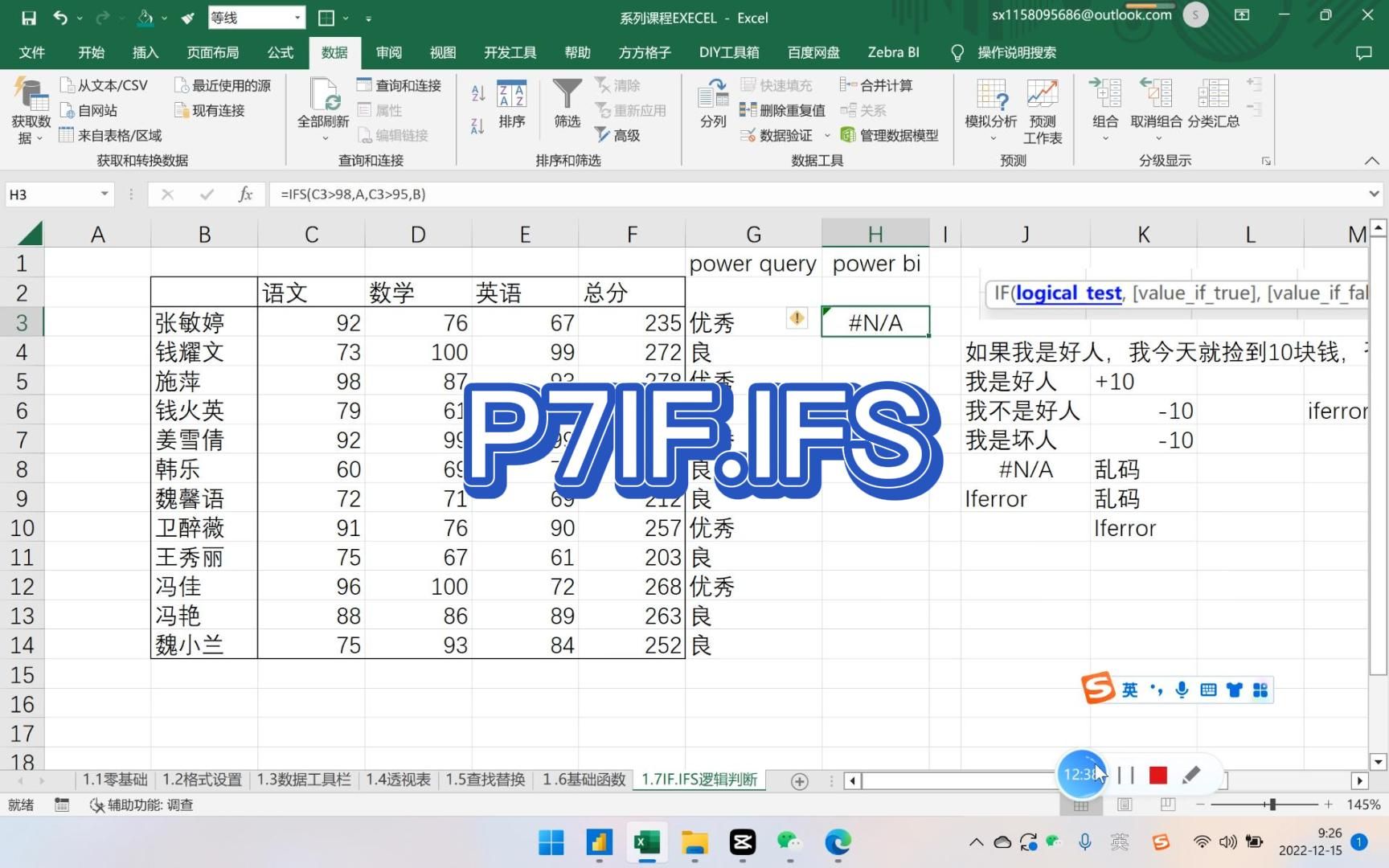Click the 合并计算 (Consolidate) icon
This screenshot has height=868, width=1389.
[876, 84]
